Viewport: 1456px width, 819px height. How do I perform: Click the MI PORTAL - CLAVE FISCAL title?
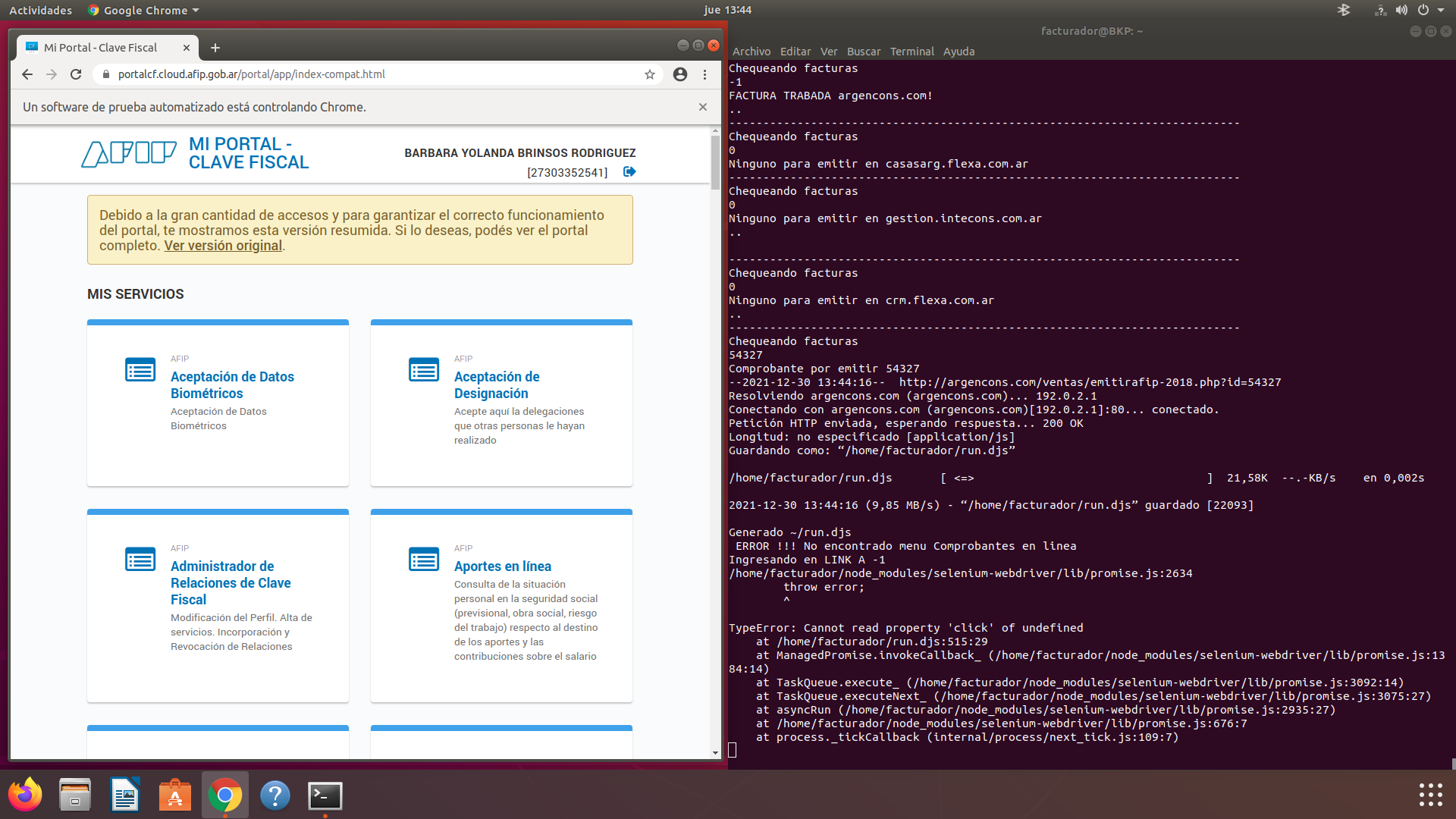[x=249, y=153]
